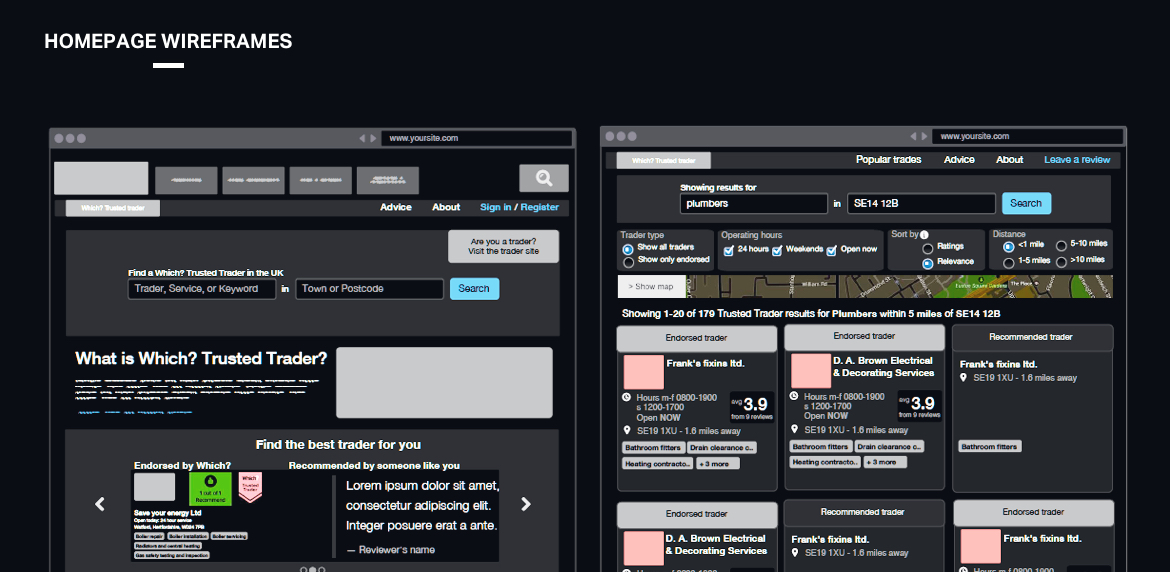
Task: Uncheck the 24 hours checkbox
Action: point(729,250)
